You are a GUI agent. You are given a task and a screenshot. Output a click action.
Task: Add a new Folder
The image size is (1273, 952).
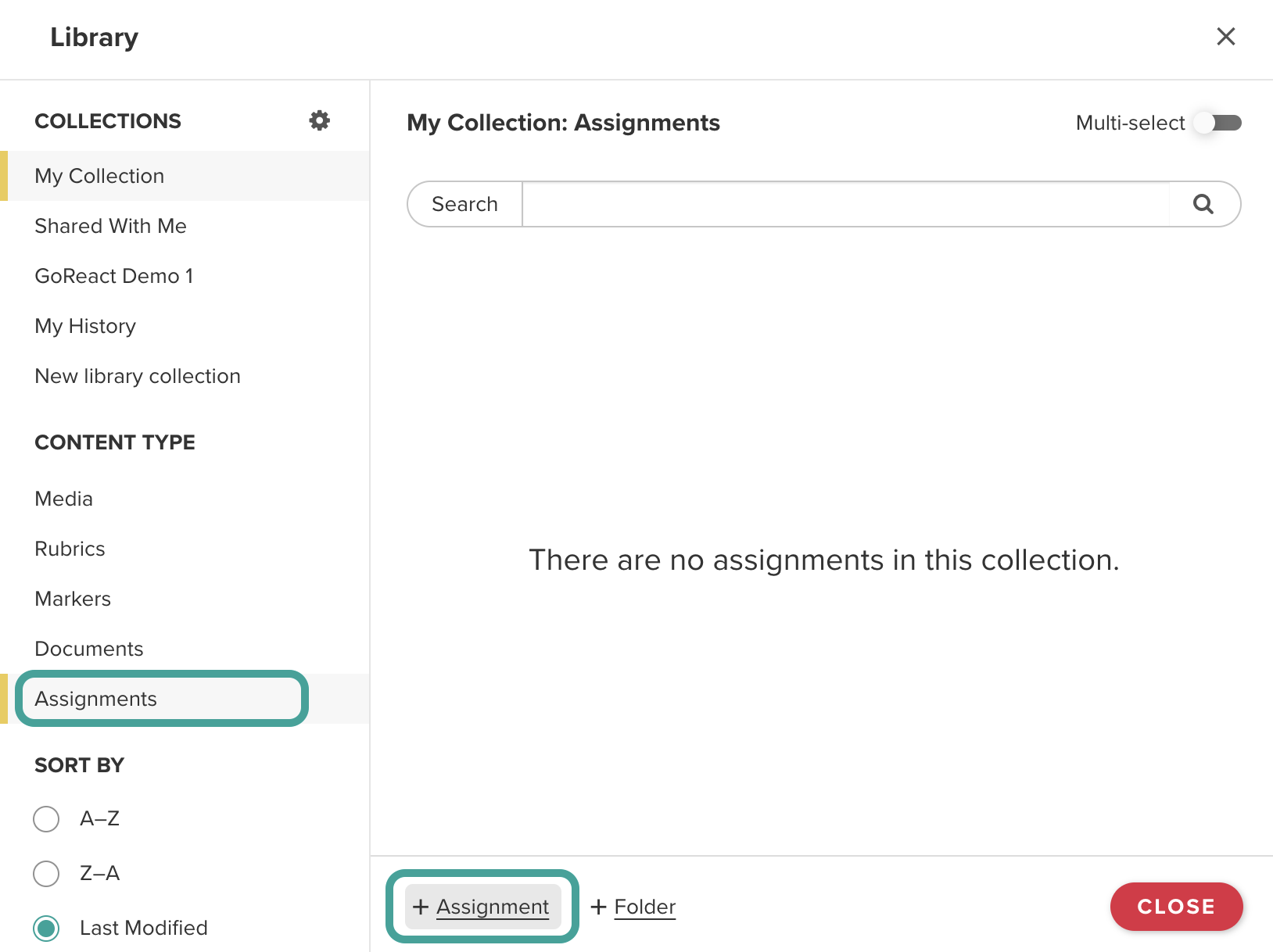pos(633,907)
